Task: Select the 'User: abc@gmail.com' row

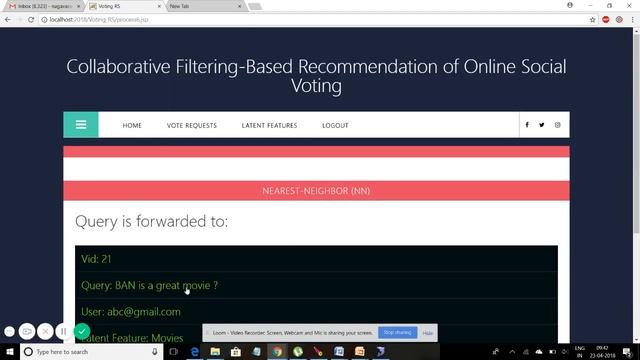Action: [316, 312]
